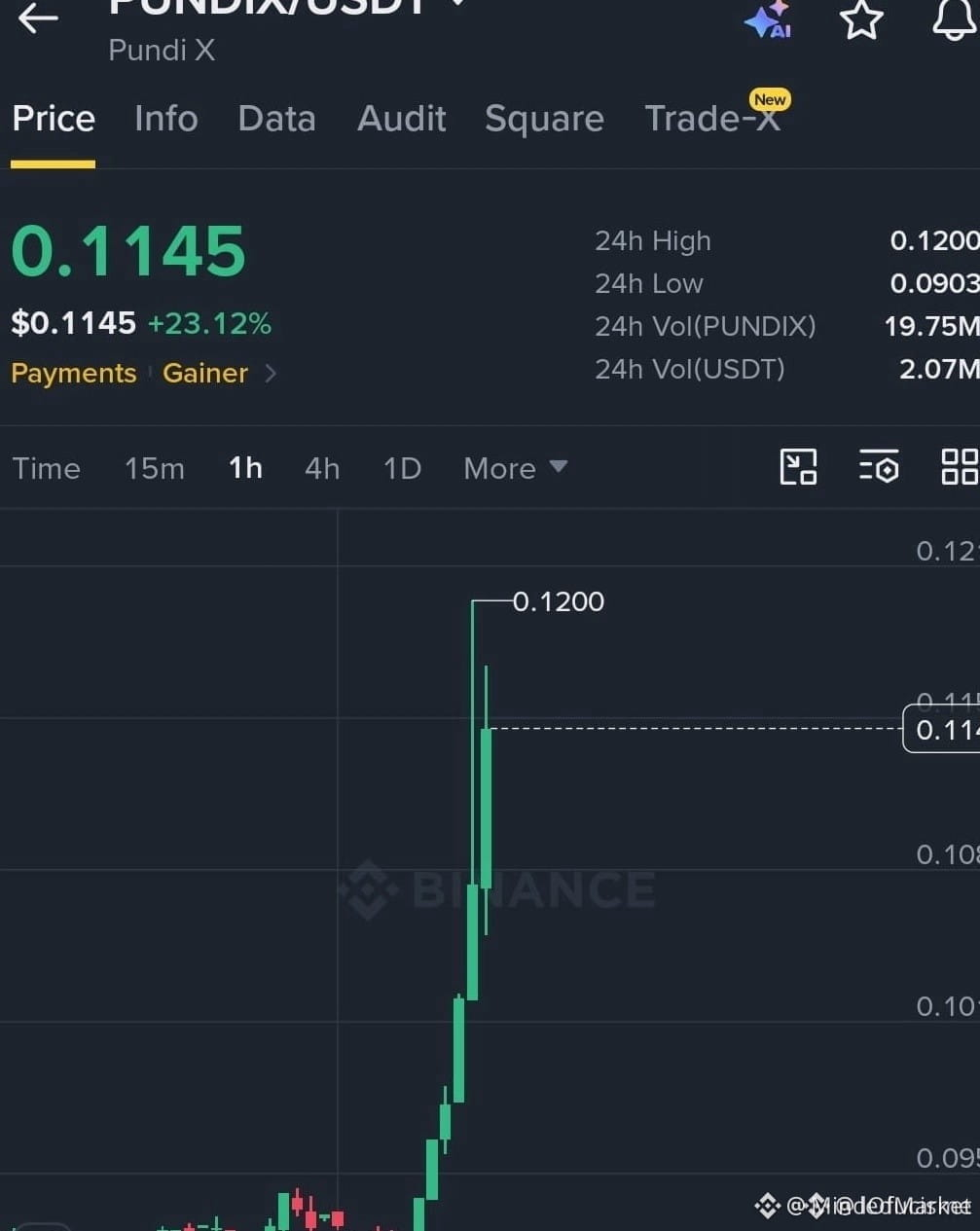This screenshot has width=980, height=1231.
Task: Expand the More timeframes dropdown
Action: 516,468
